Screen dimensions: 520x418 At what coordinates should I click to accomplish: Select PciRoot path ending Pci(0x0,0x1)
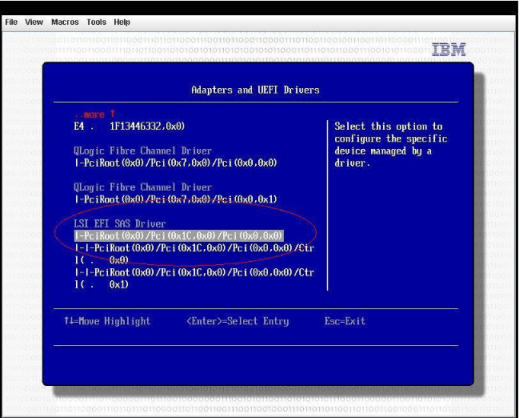176,199
